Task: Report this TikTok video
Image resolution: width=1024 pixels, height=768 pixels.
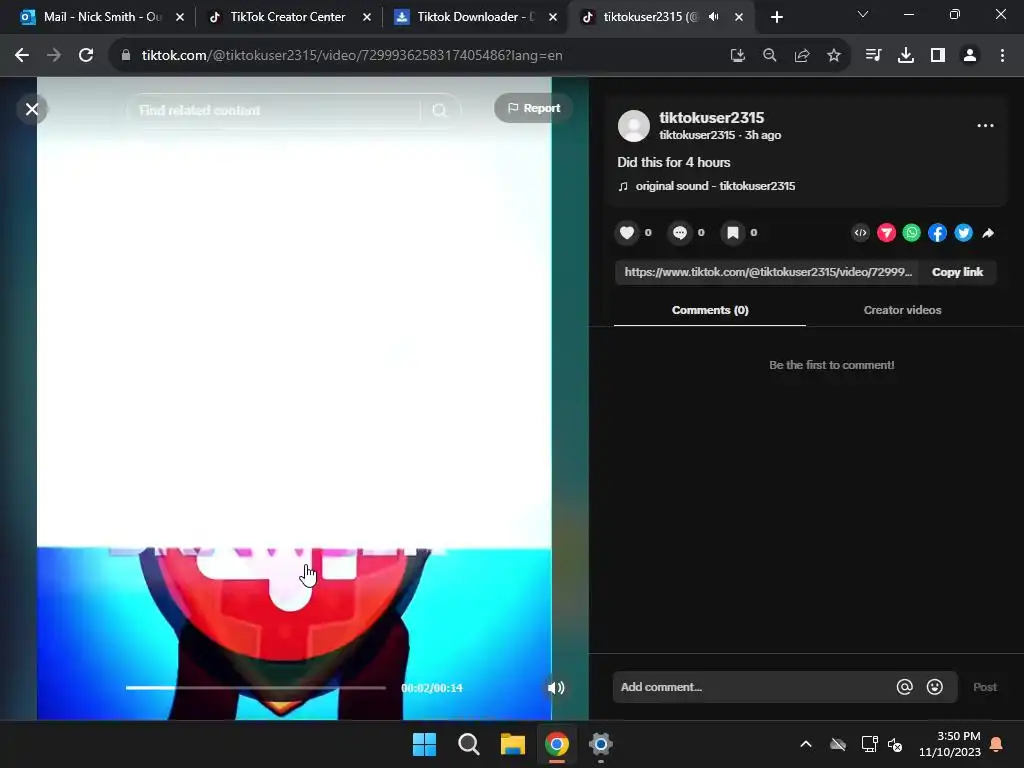Action: coord(534,108)
